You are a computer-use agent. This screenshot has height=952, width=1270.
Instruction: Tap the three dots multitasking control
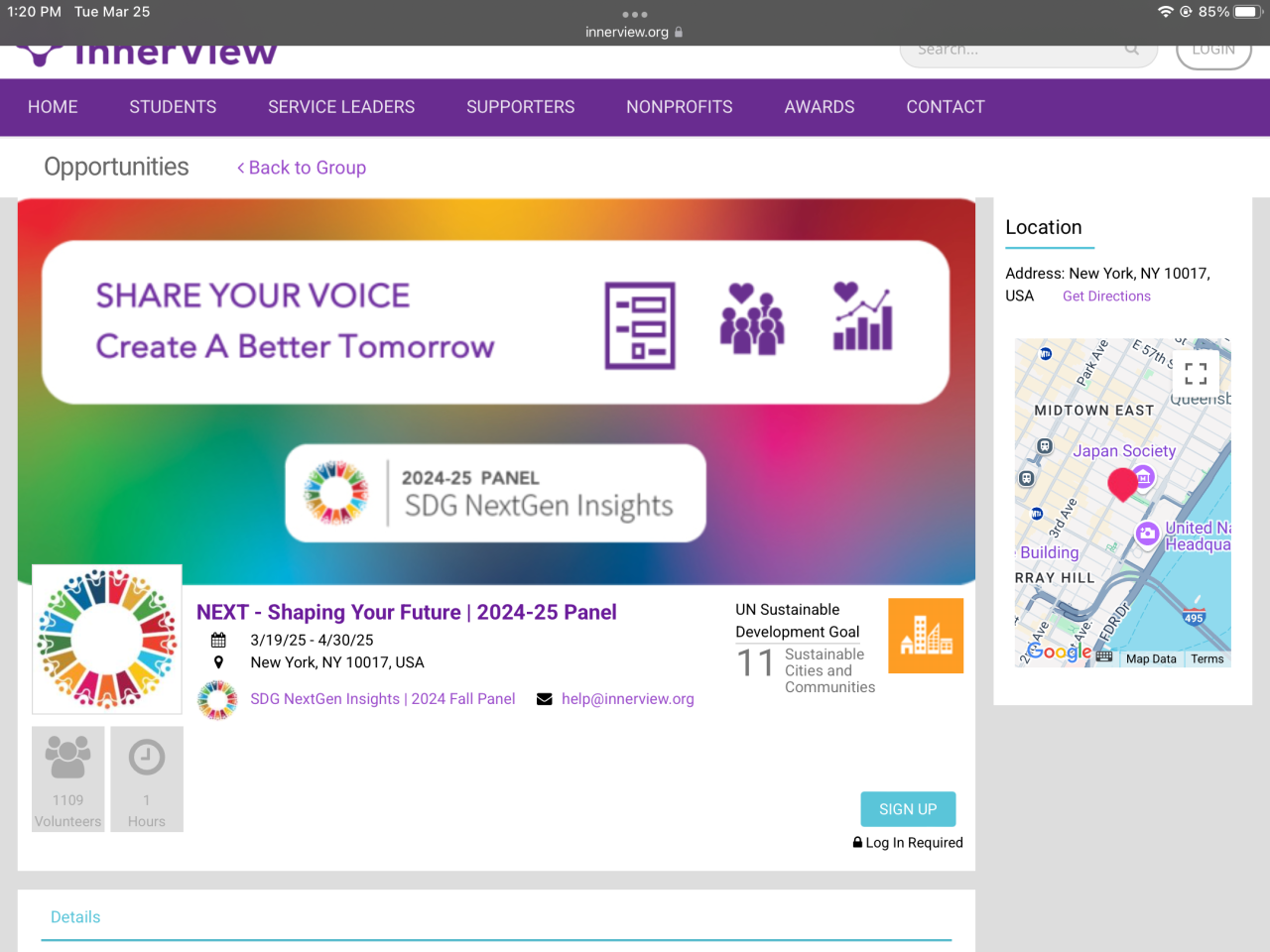click(635, 14)
